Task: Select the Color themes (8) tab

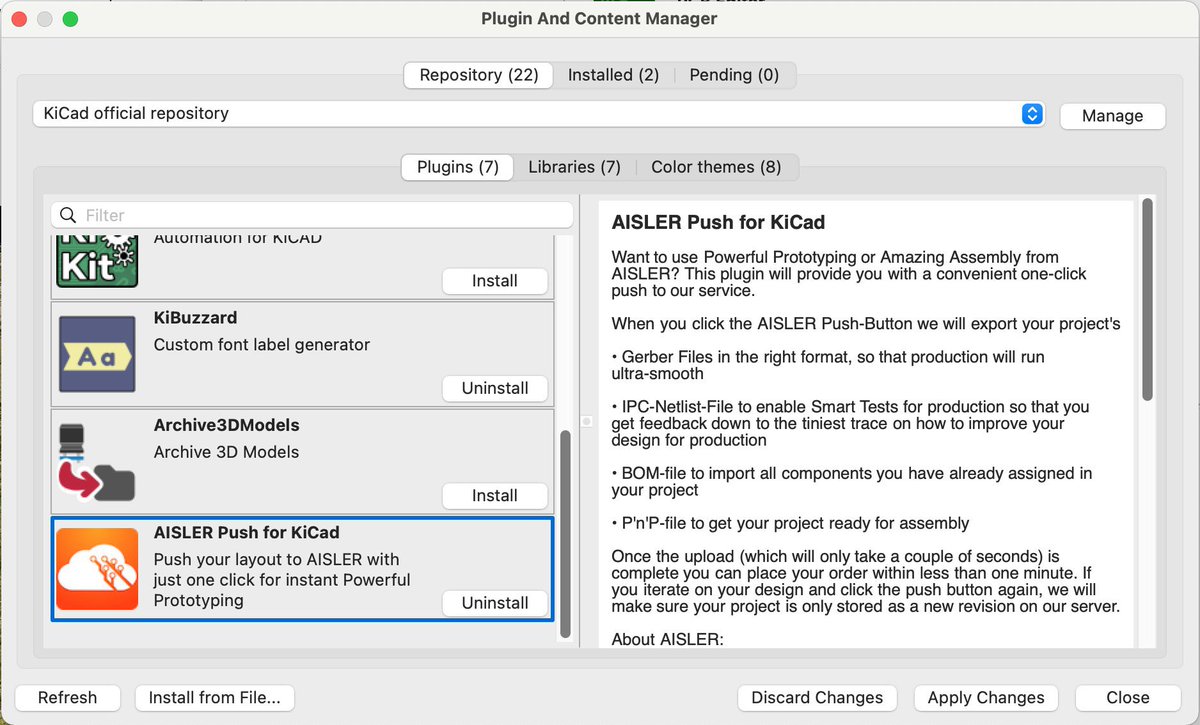Action: click(716, 167)
